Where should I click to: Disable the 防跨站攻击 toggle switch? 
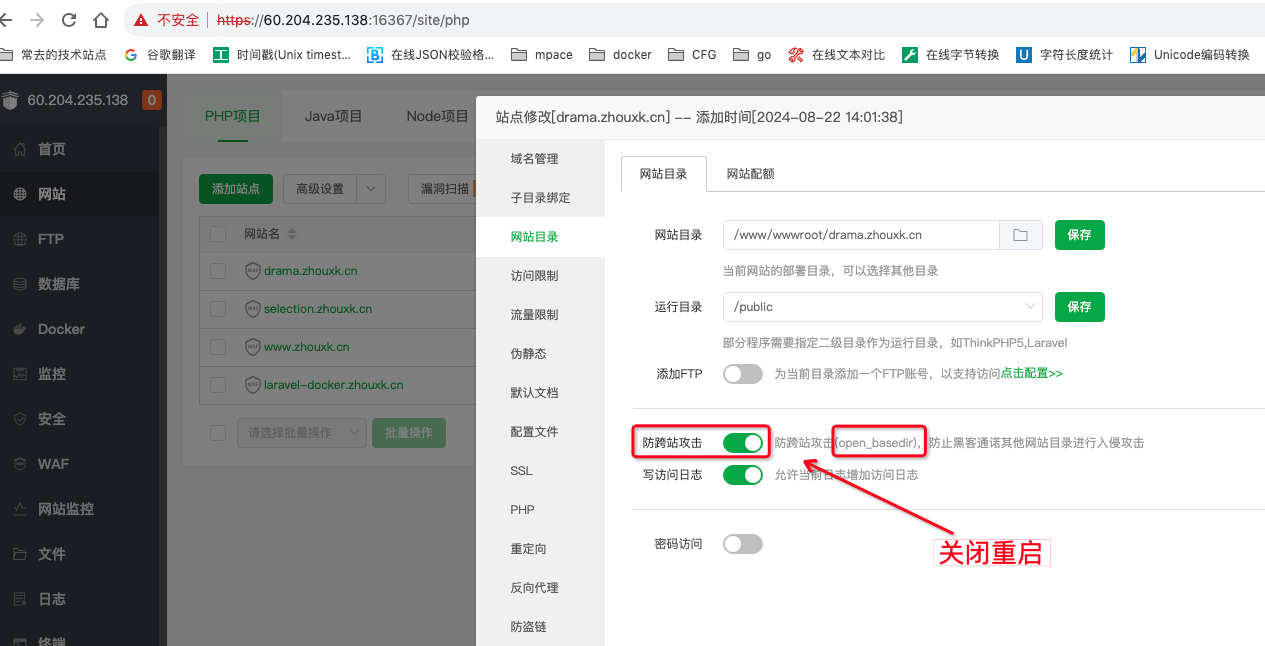pyautogui.click(x=742, y=442)
